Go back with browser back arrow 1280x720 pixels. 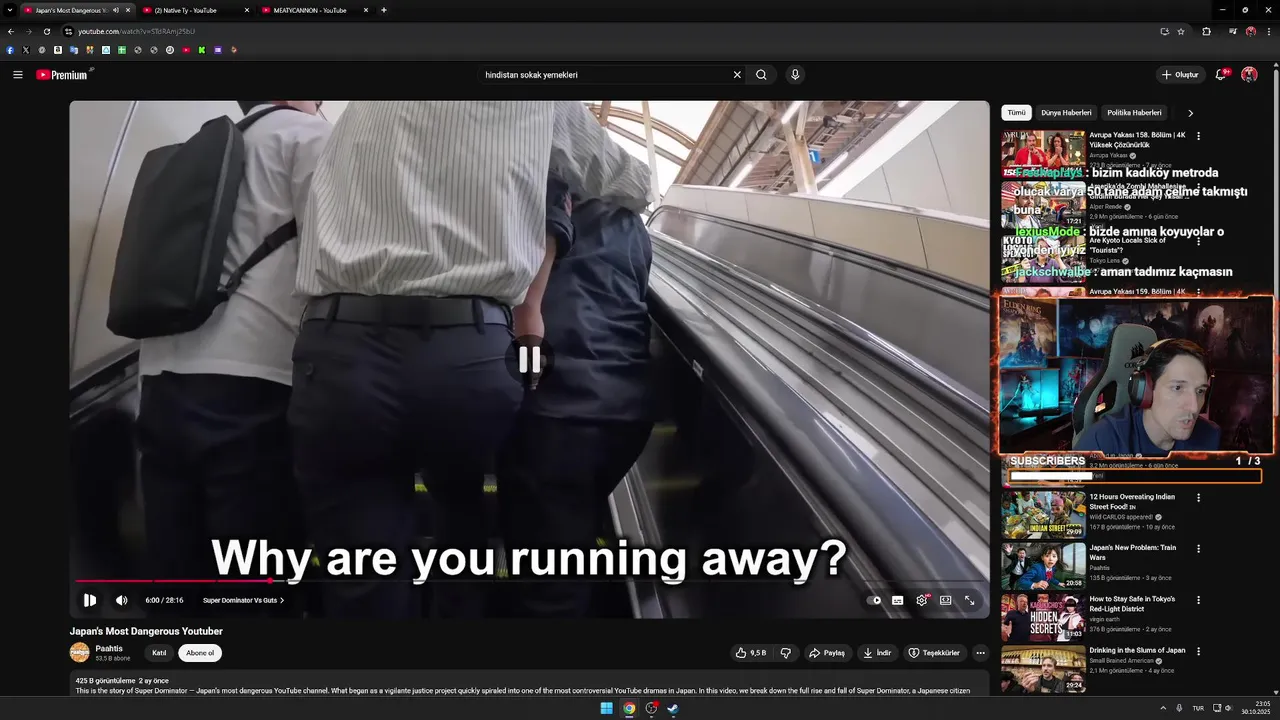click(x=10, y=31)
